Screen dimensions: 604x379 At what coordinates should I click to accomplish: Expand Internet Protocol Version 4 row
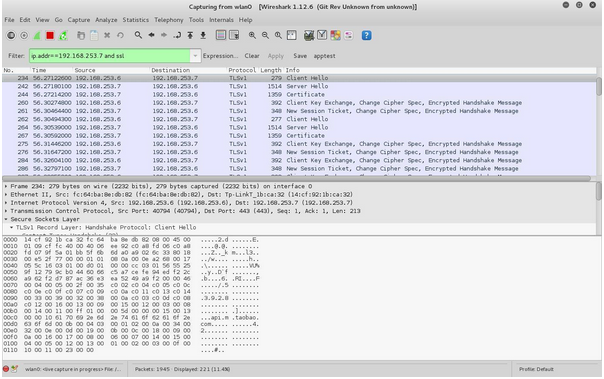6,203
